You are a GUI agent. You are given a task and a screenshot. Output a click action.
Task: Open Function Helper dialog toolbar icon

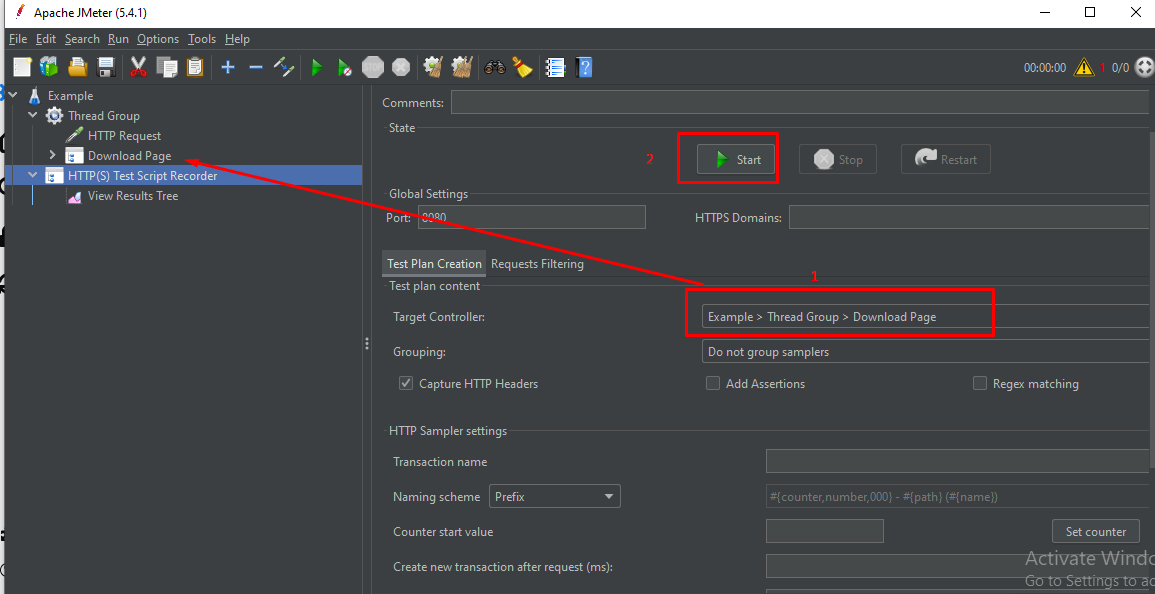click(x=555, y=68)
